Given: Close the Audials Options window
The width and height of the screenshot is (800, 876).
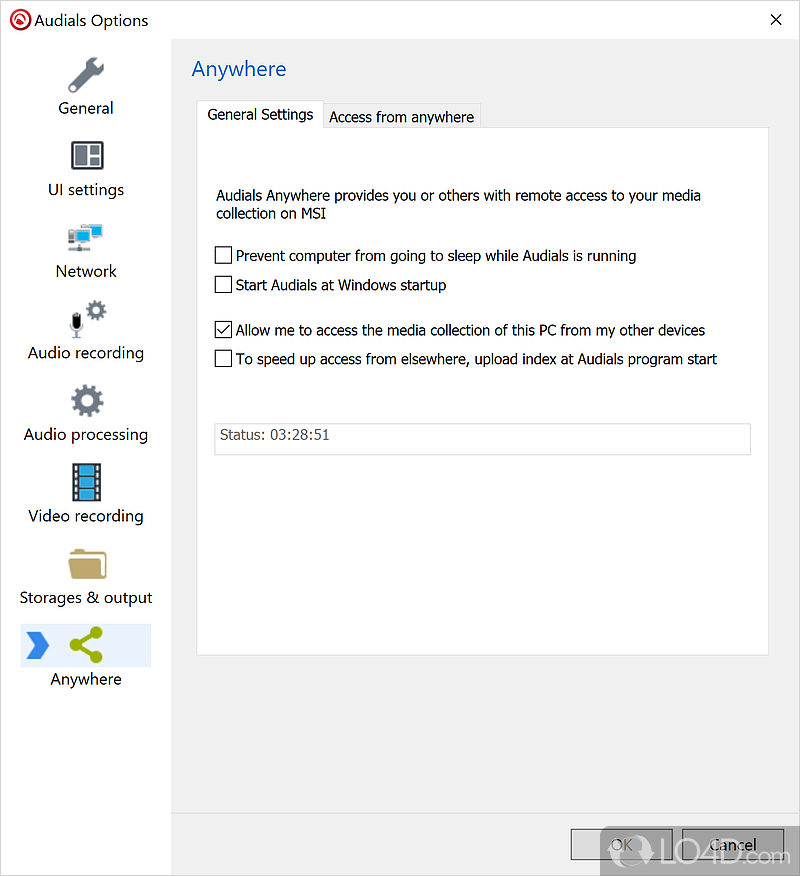Looking at the screenshot, I should click(x=775, y=20).
